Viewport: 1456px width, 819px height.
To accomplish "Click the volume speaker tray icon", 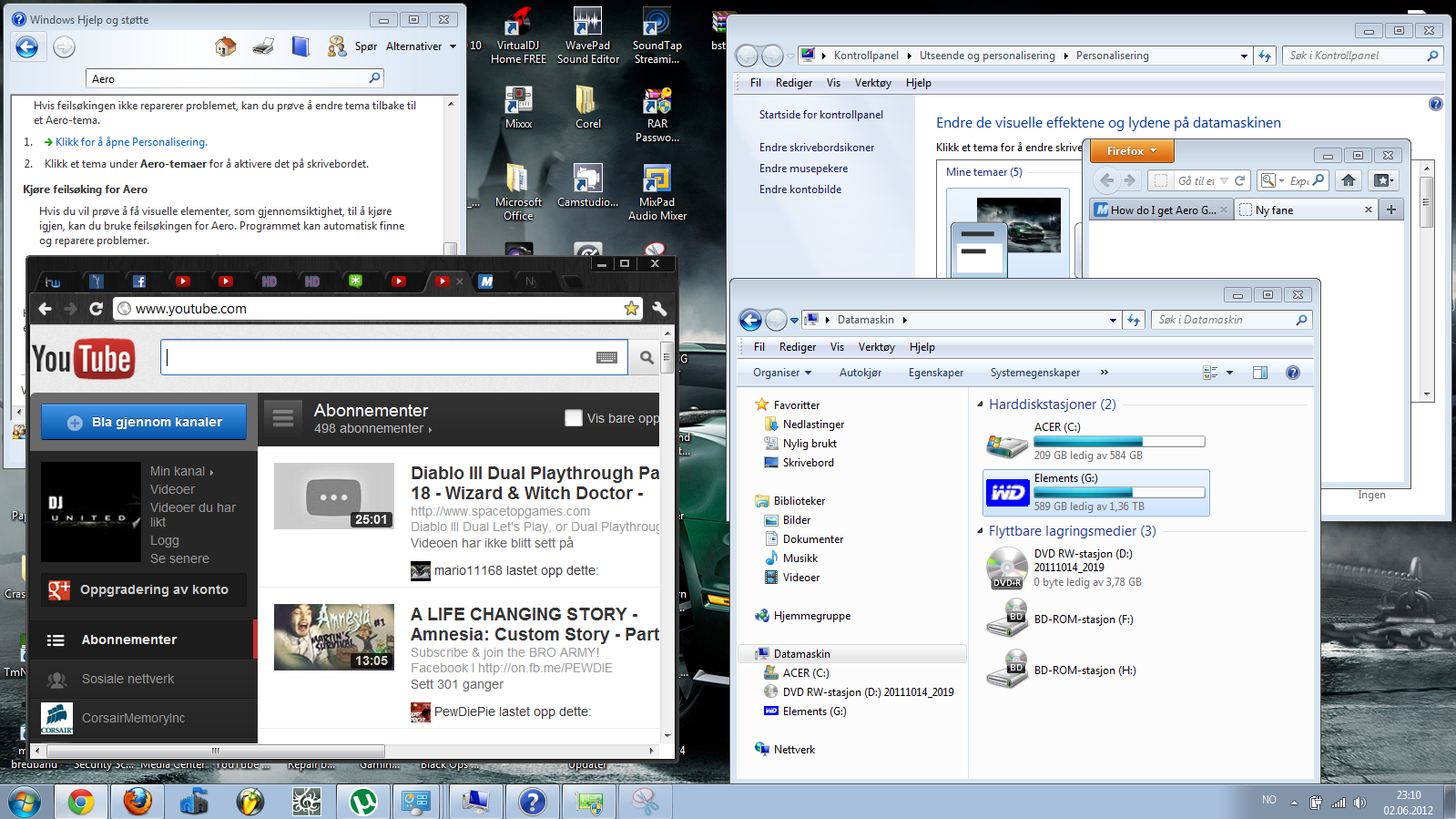I will 1359,803.
